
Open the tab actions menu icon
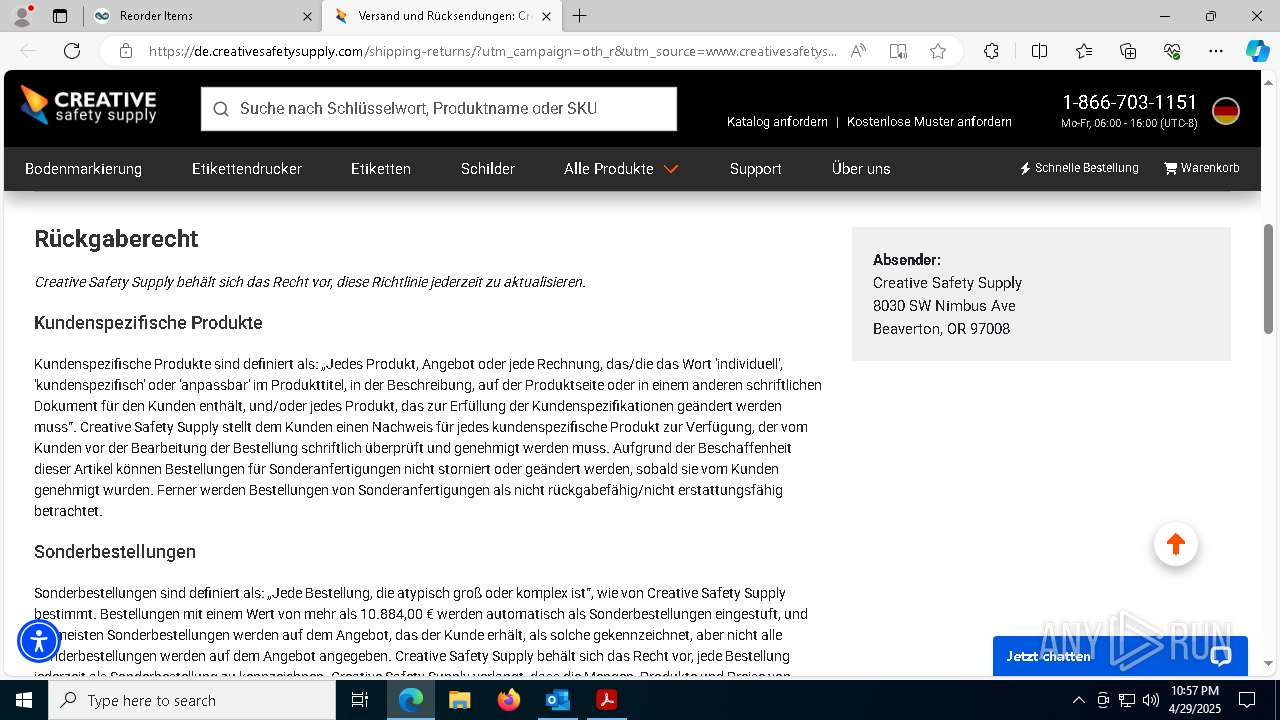[60, 16]
